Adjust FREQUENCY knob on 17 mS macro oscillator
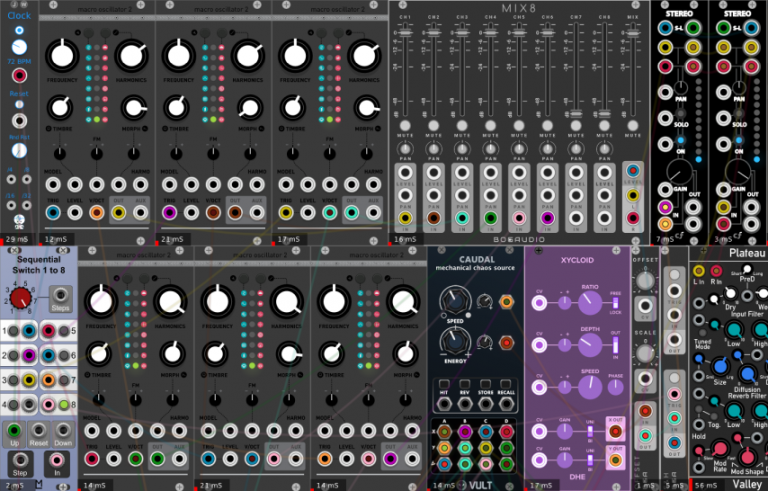This screenshot has width=768, height=491. [295, 56]
